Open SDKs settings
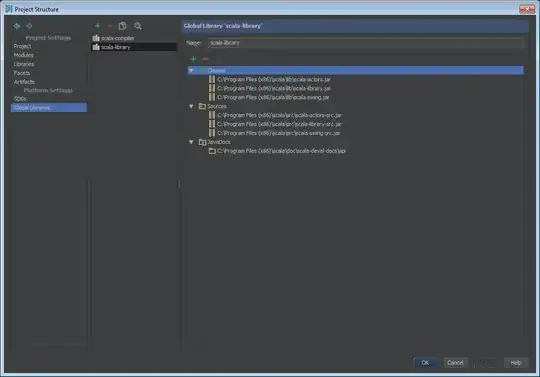The image size is (540, 377). [x=20, y=98]
